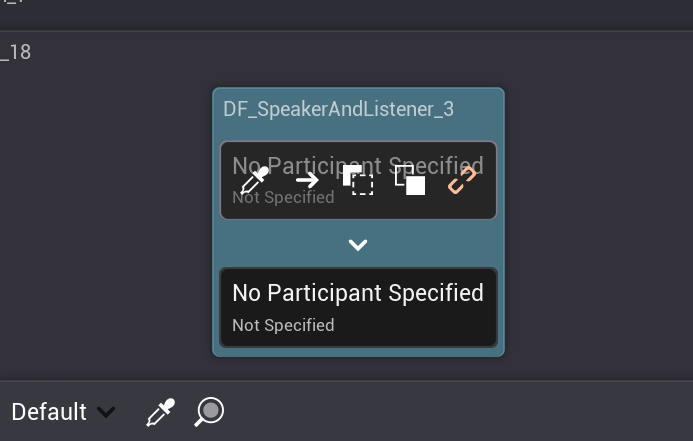This screenshot has width=693, height=441.
Task: Click the overlapping squares copy icon
Action: click(410, 181)
